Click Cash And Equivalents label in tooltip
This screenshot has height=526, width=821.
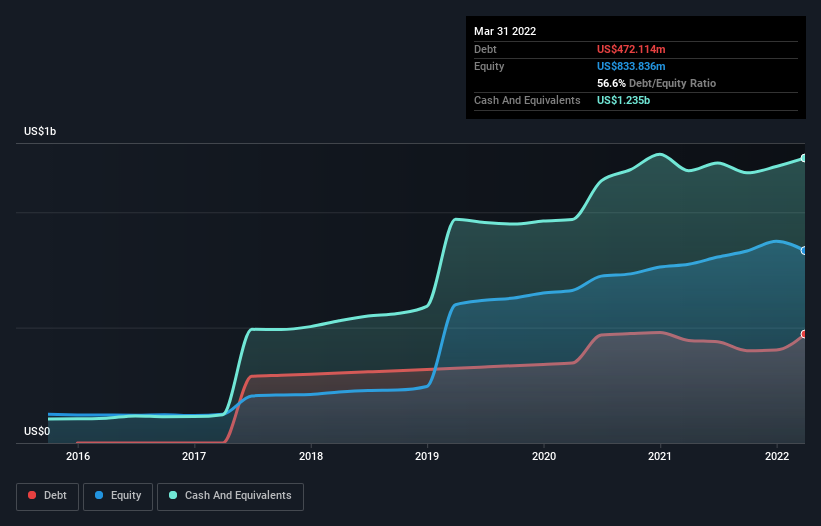[x=527, y=100]
